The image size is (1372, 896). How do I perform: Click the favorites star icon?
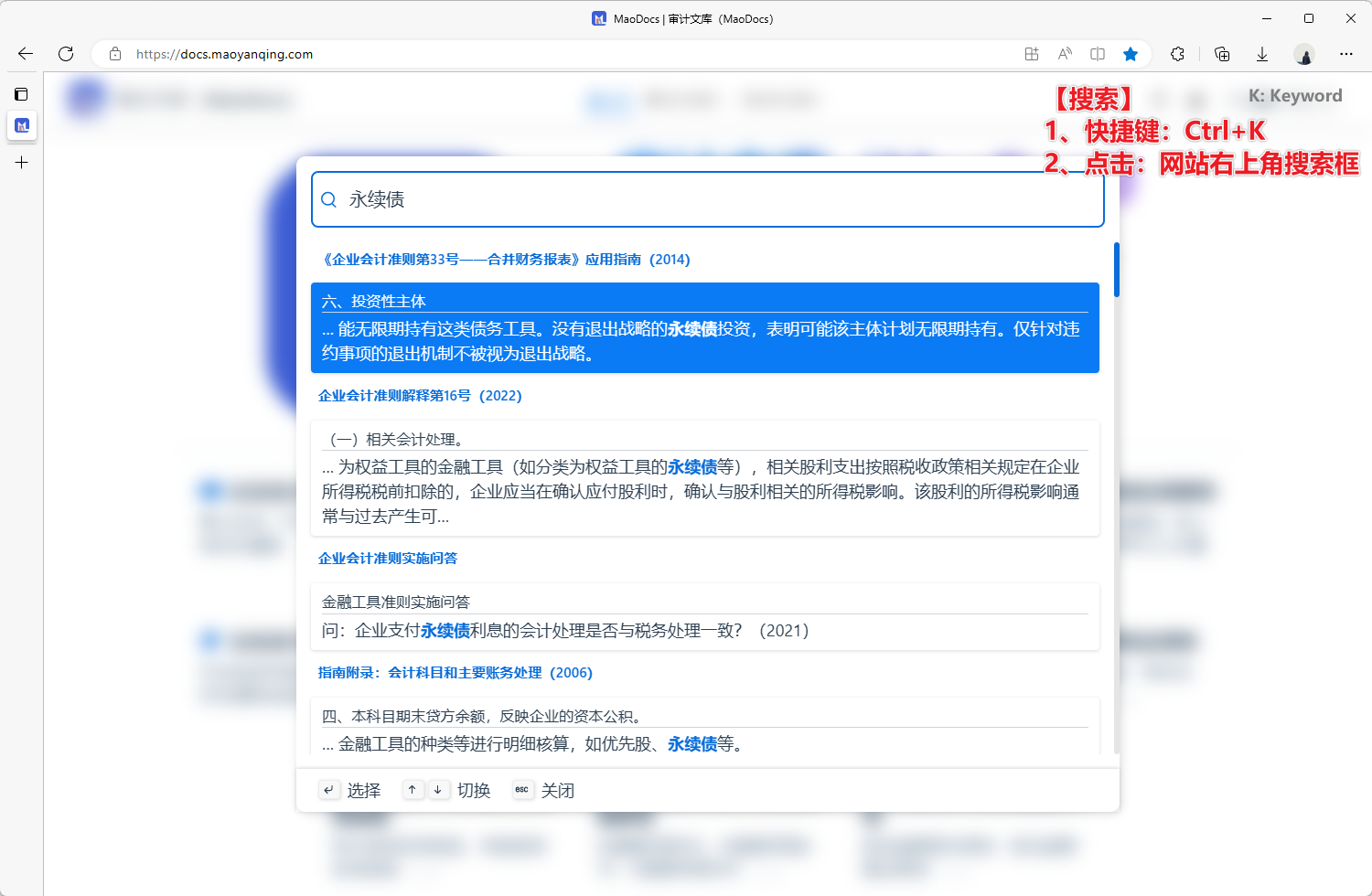pos(1131,54)
